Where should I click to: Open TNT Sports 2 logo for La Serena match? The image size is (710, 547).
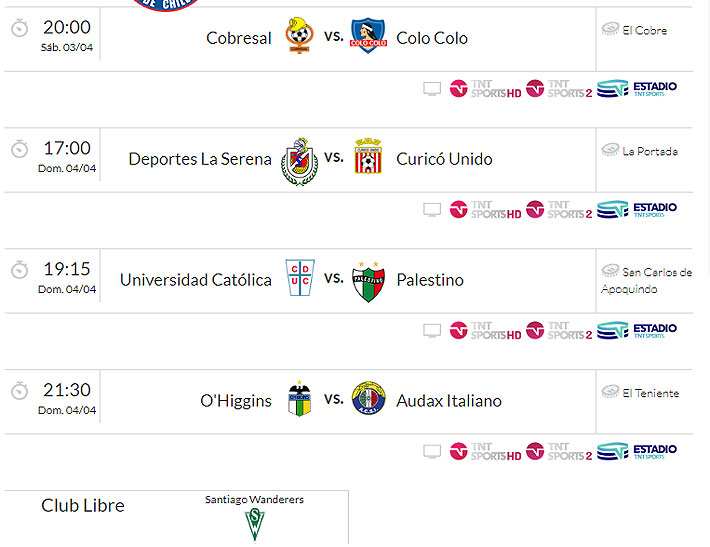(x=559, y=210)
